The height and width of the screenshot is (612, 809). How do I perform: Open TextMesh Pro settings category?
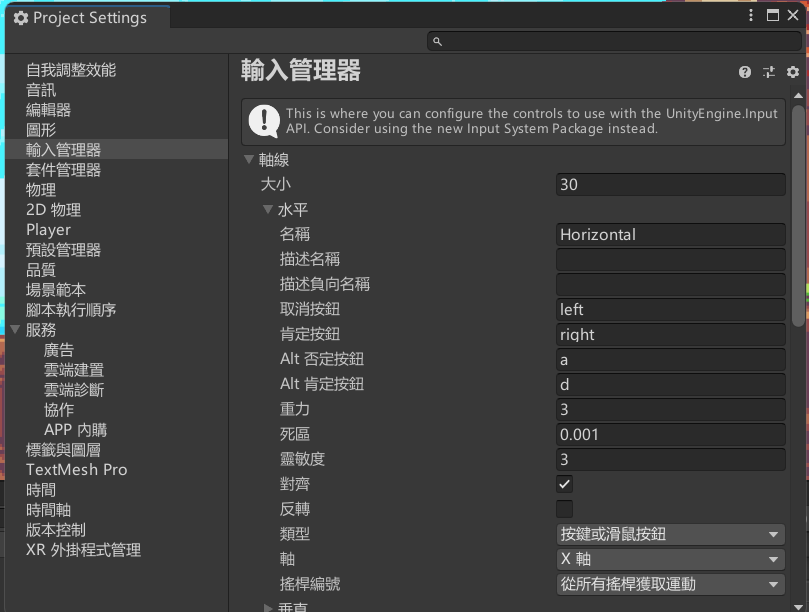coord(76,470)
